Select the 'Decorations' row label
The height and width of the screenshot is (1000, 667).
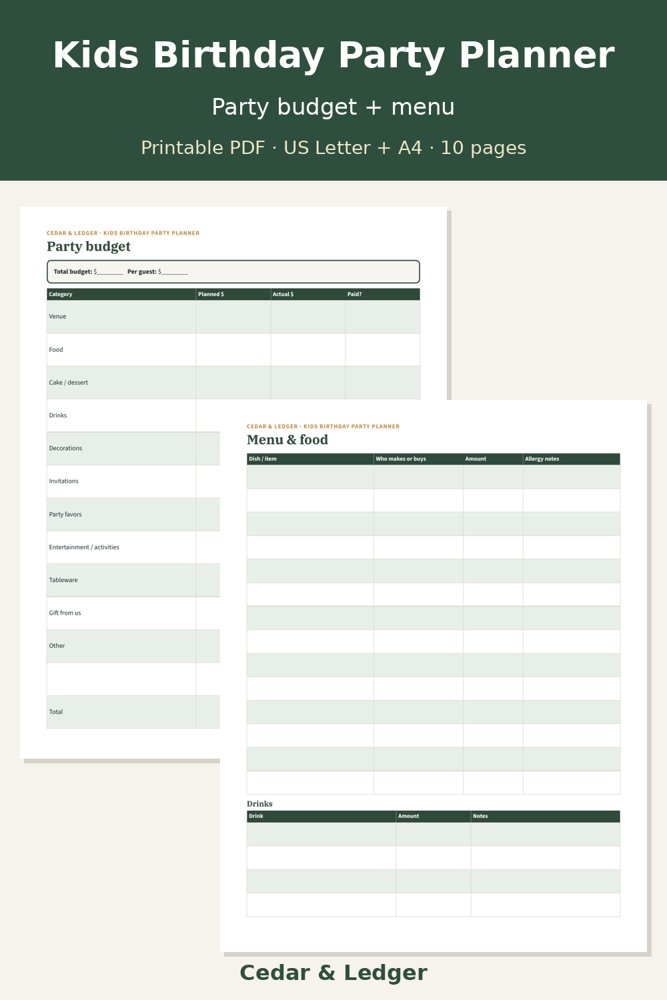pos(66,448)
